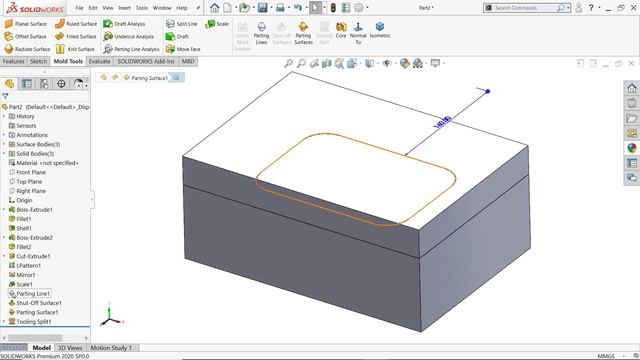
Task: Switch to the 3D Views tab
Action: click(70, 348)
